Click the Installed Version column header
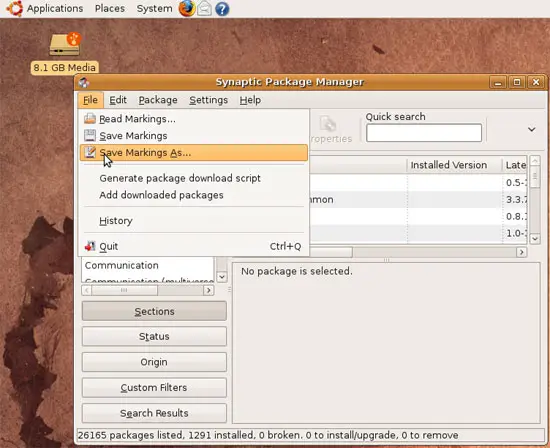The width and height of the screenshot is (550, 448). pyautogui.click(x=455, y=165)
